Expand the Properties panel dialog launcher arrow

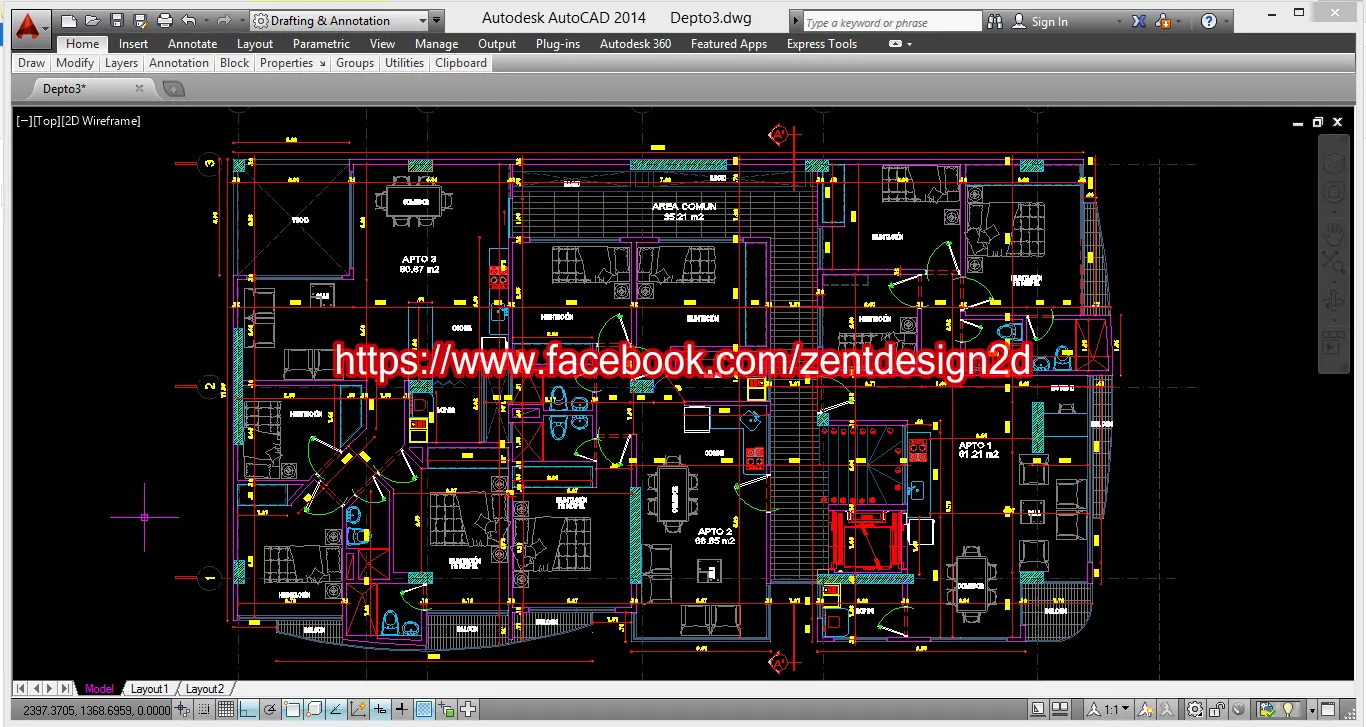coord(322,63)
